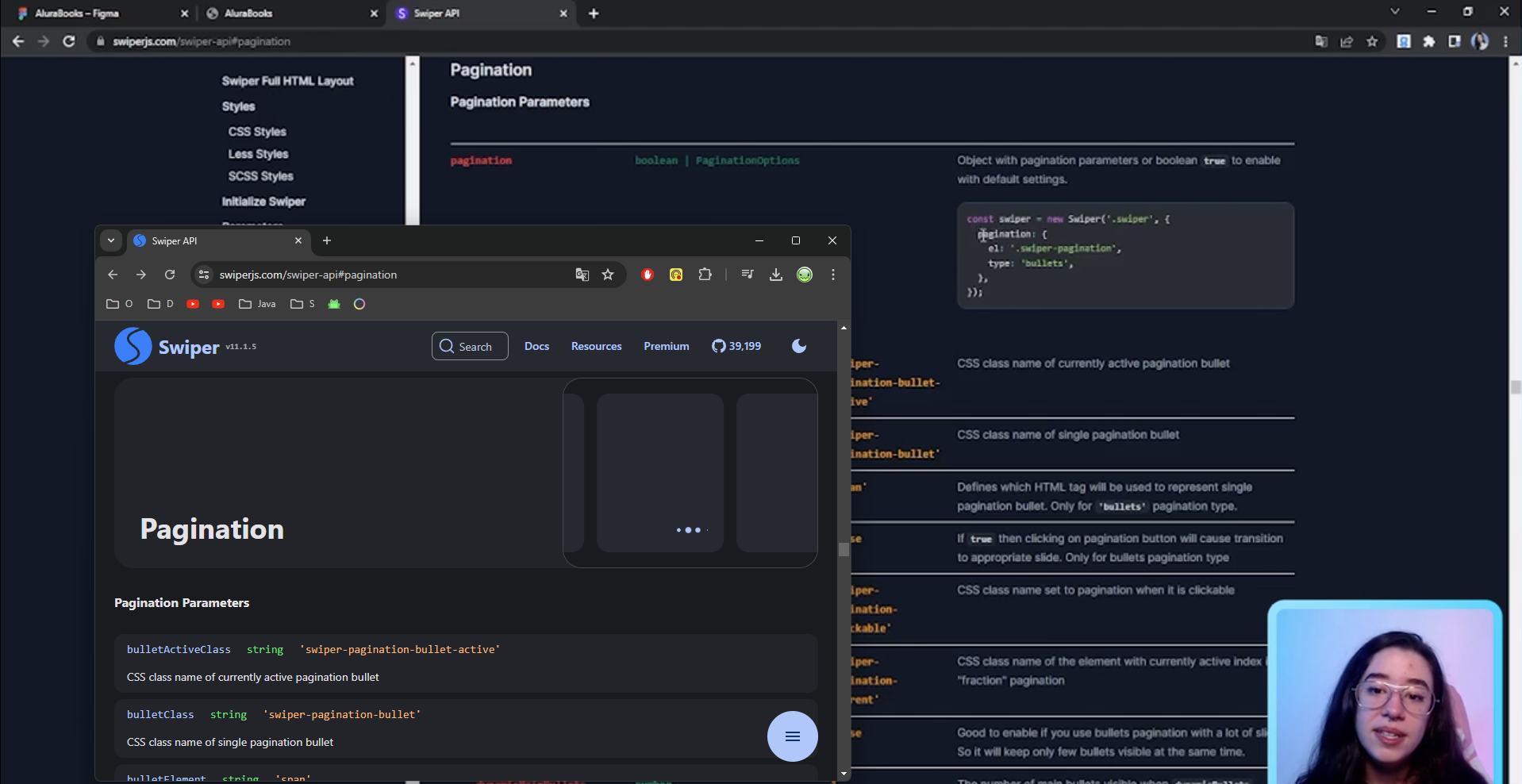The width and height of the screenshot is (1522, 784).
Task: Open Swiper Full HTML Layout sidebar link
Action: point(287,81)
